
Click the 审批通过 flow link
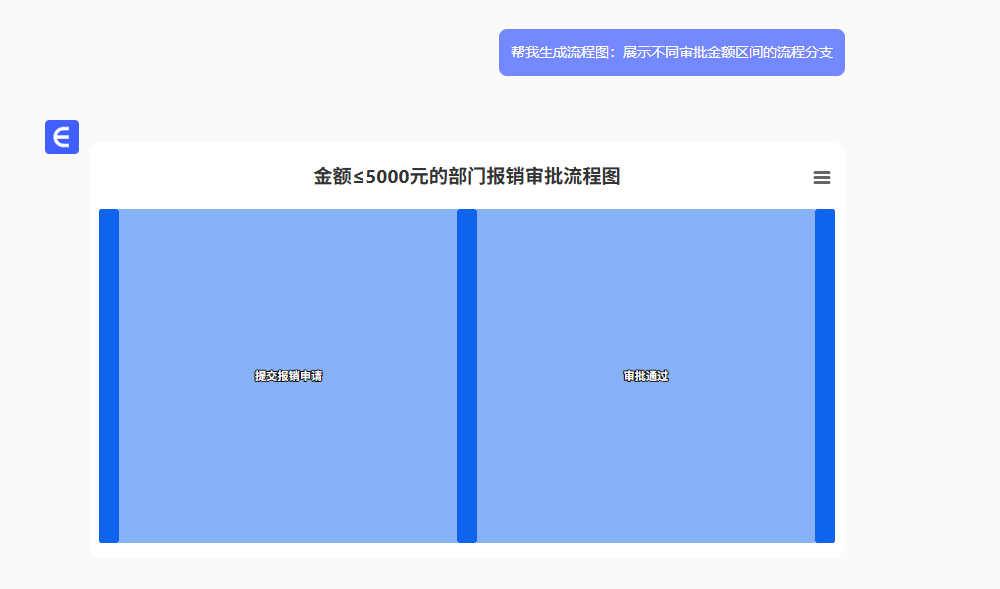click(x=646, y=376)
